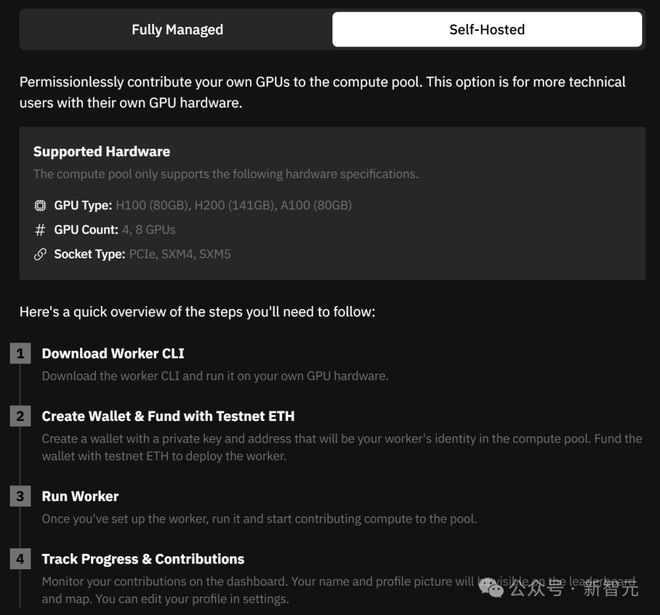Click Socket Type values PCIe, SXM4, SXM5
The width and height of the screenshot is (660, 615).
click(x=180, y=254)
